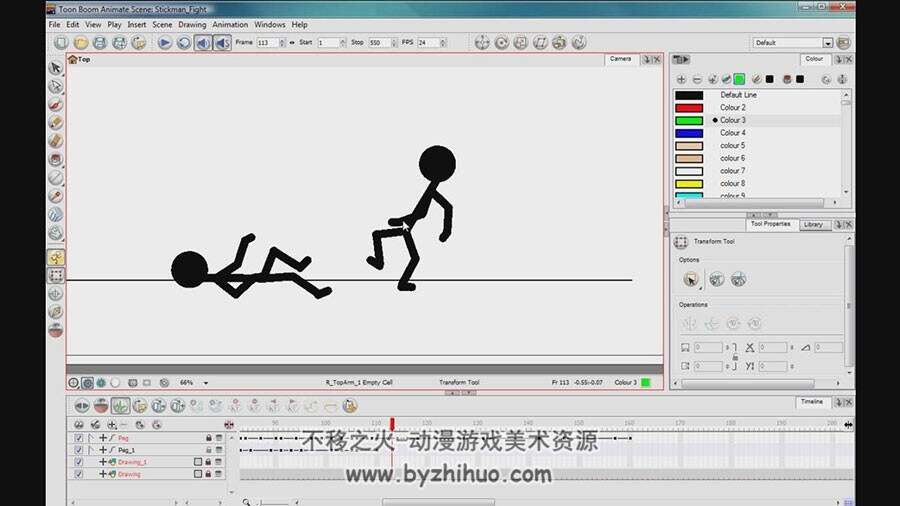Expand the Drawing_1 layer plus icon

tap(103, 462)
